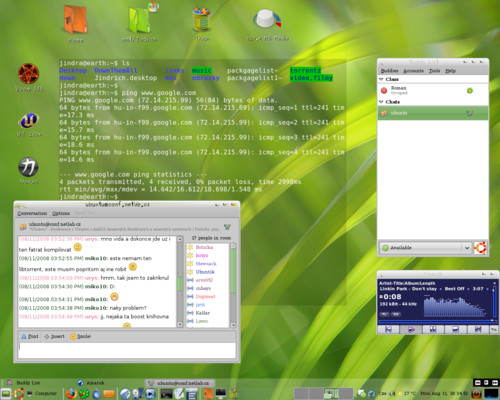This screenshot has height=400, width=500.
Task: Click the chat room icon in conversation header
Action: click(23, 227)
